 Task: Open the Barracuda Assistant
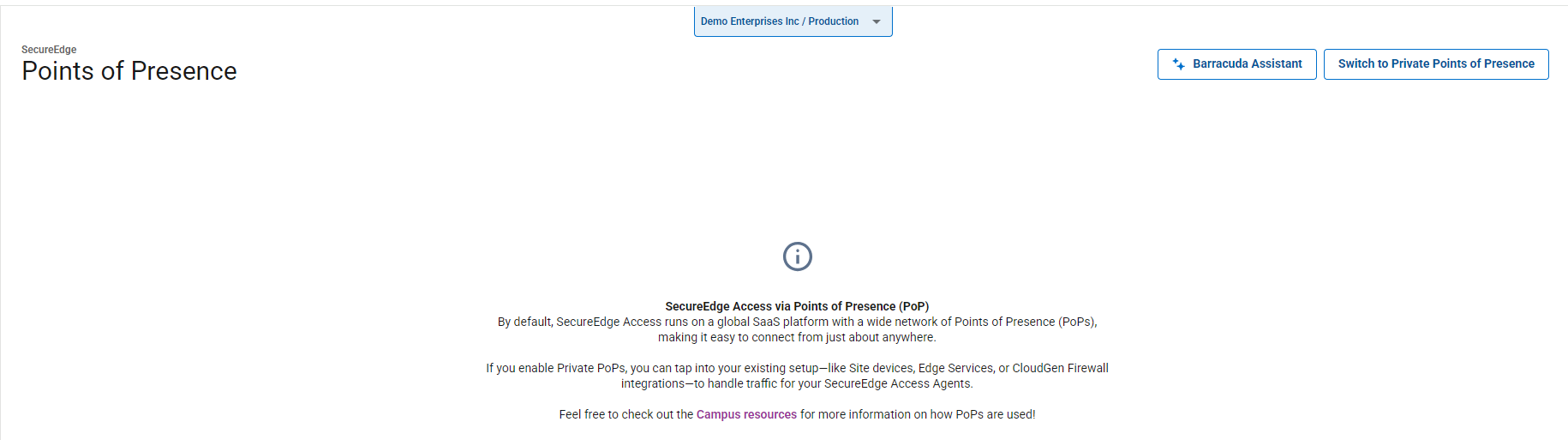[x=1236, y=64]
